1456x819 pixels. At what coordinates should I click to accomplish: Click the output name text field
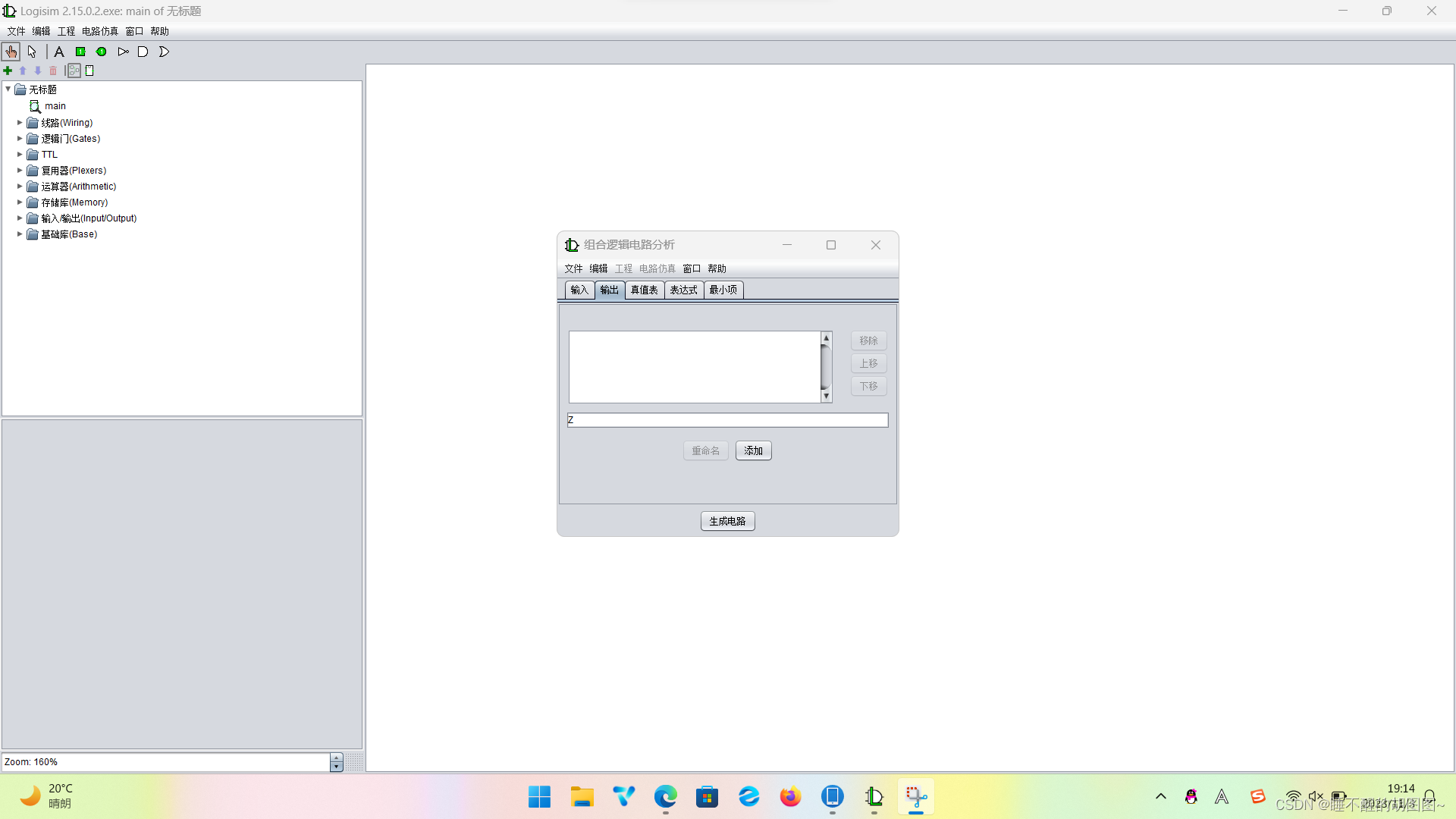click(x=727, y=420)
